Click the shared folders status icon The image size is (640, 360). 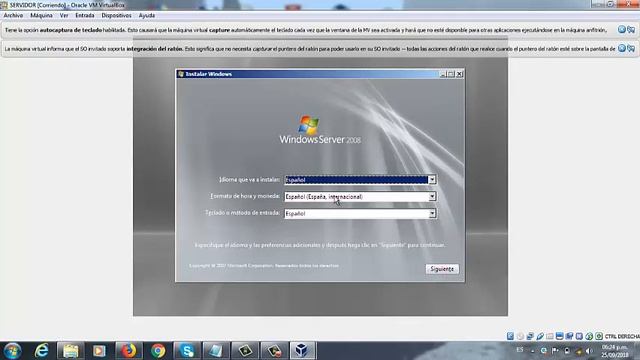pyautogui.click(x=550, y=336)
